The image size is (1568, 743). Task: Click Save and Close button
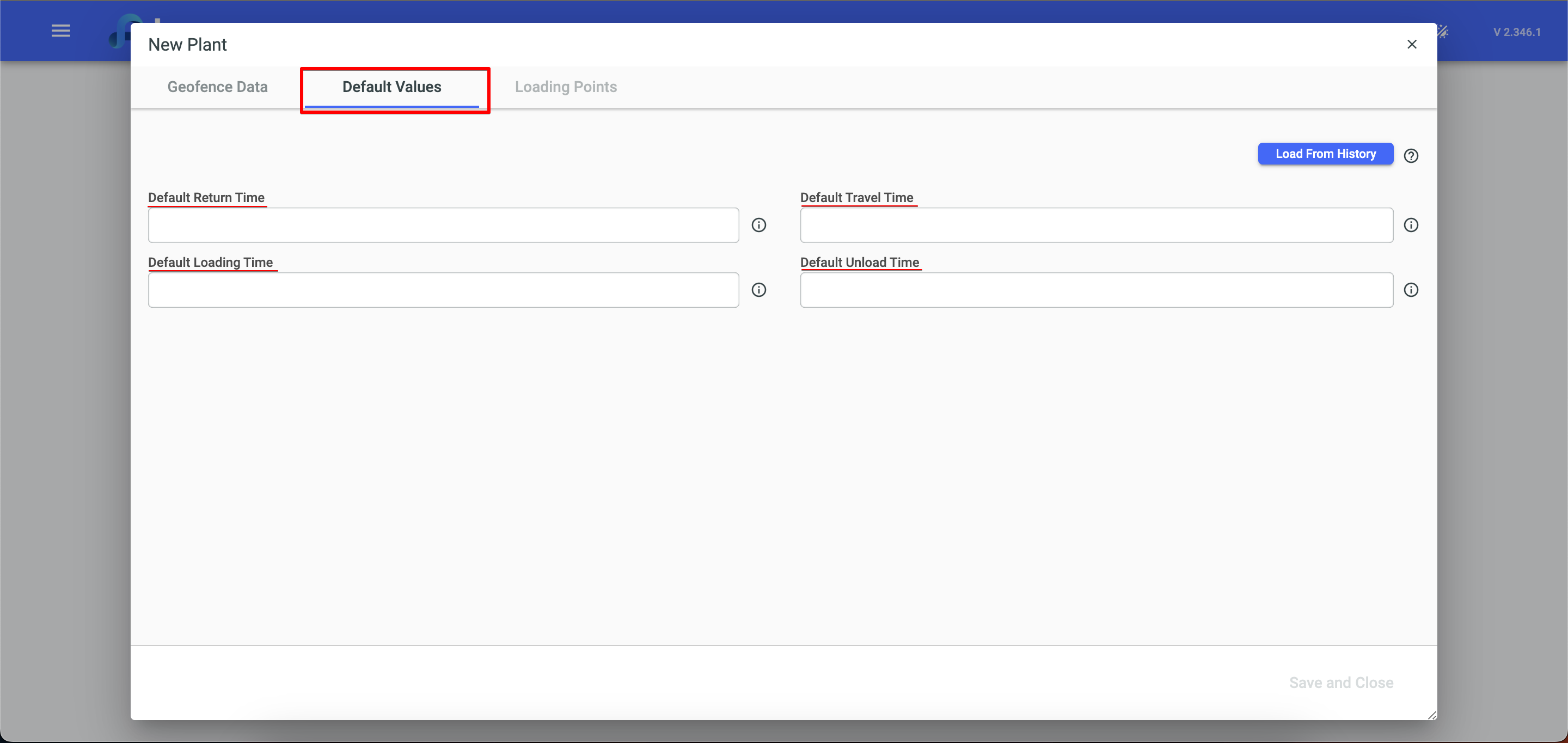[x=1340, y=682]
